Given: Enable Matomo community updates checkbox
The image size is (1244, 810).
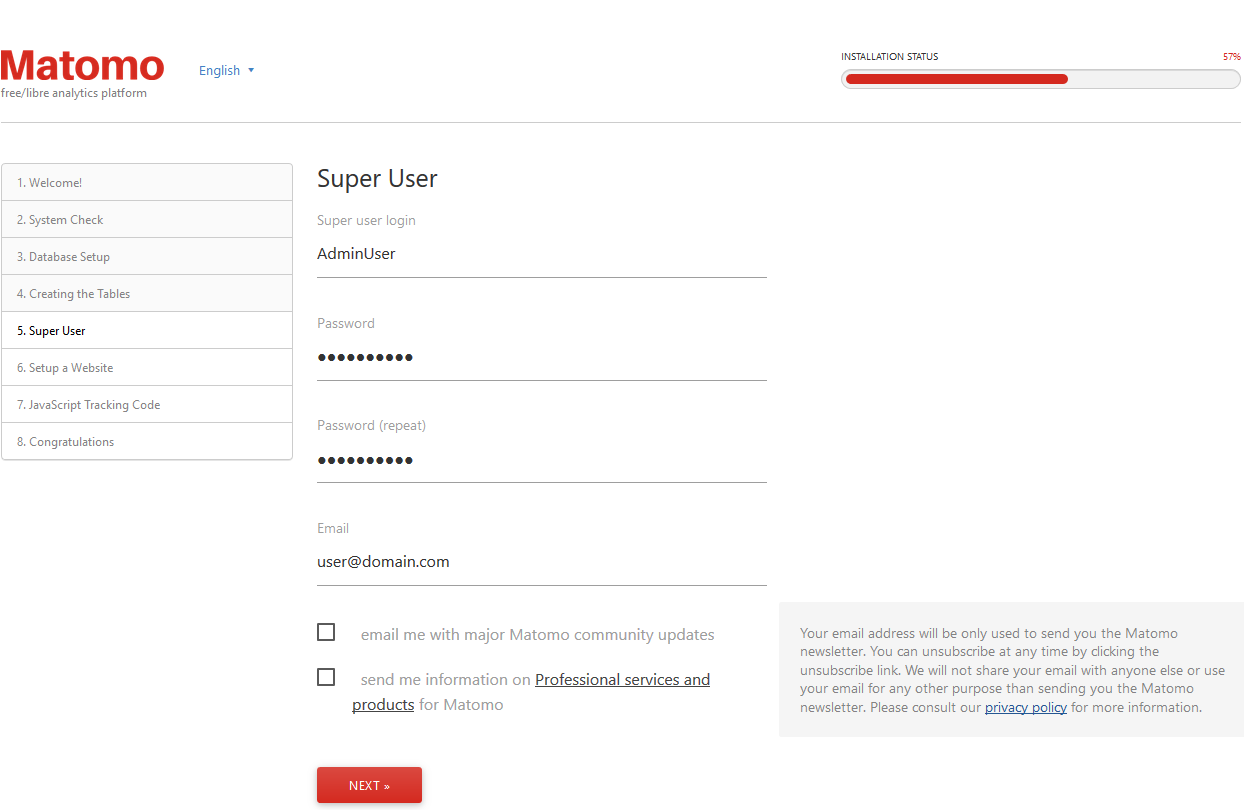Looking at the screenshot, I should [x=326, y=632].
